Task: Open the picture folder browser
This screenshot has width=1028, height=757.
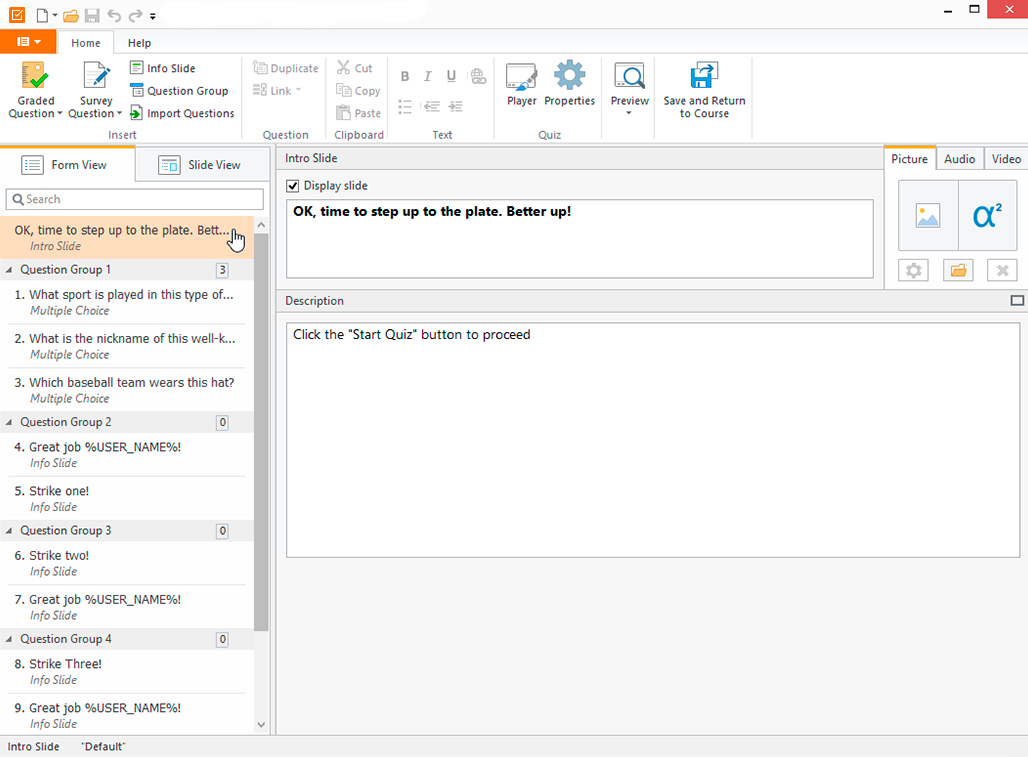Action: [x=957, y=269]
